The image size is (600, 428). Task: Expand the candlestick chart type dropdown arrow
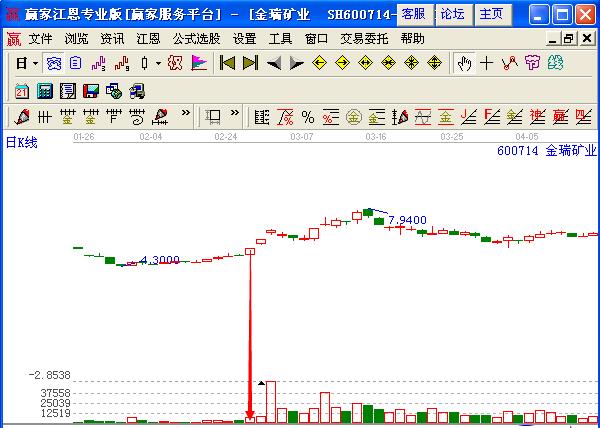click(158, 63)
